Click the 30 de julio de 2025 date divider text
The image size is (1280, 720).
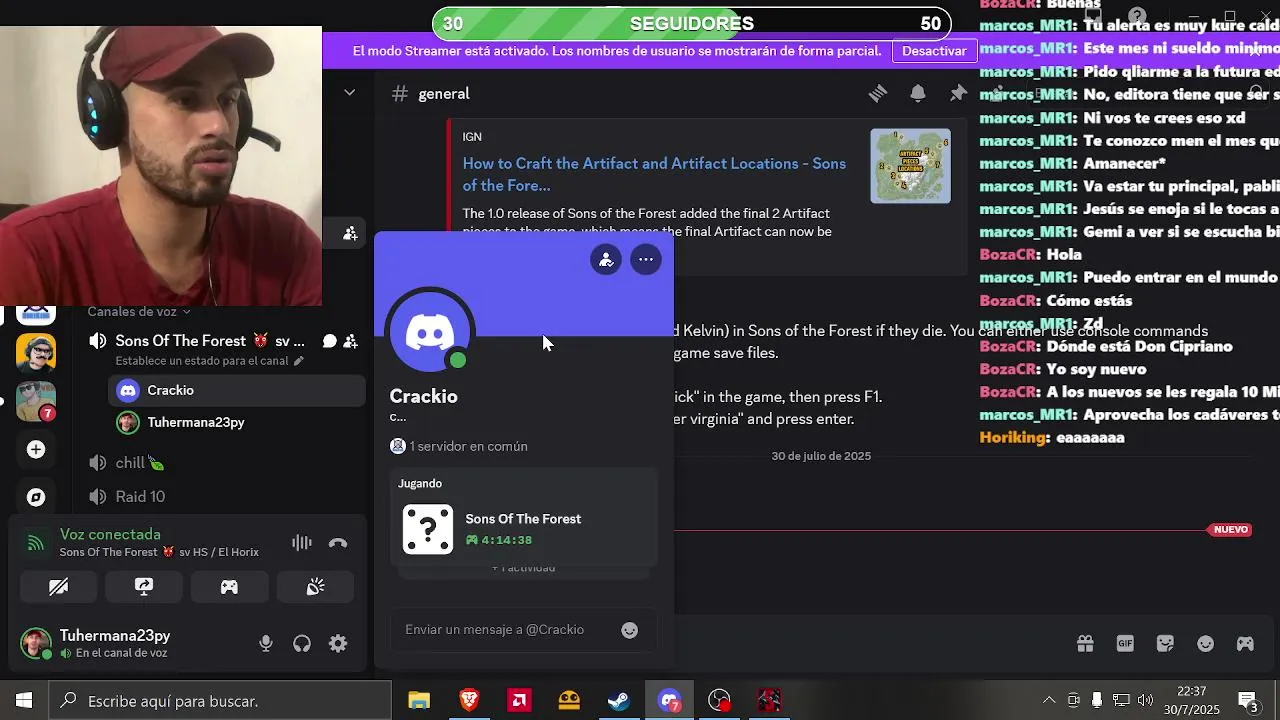821,456
